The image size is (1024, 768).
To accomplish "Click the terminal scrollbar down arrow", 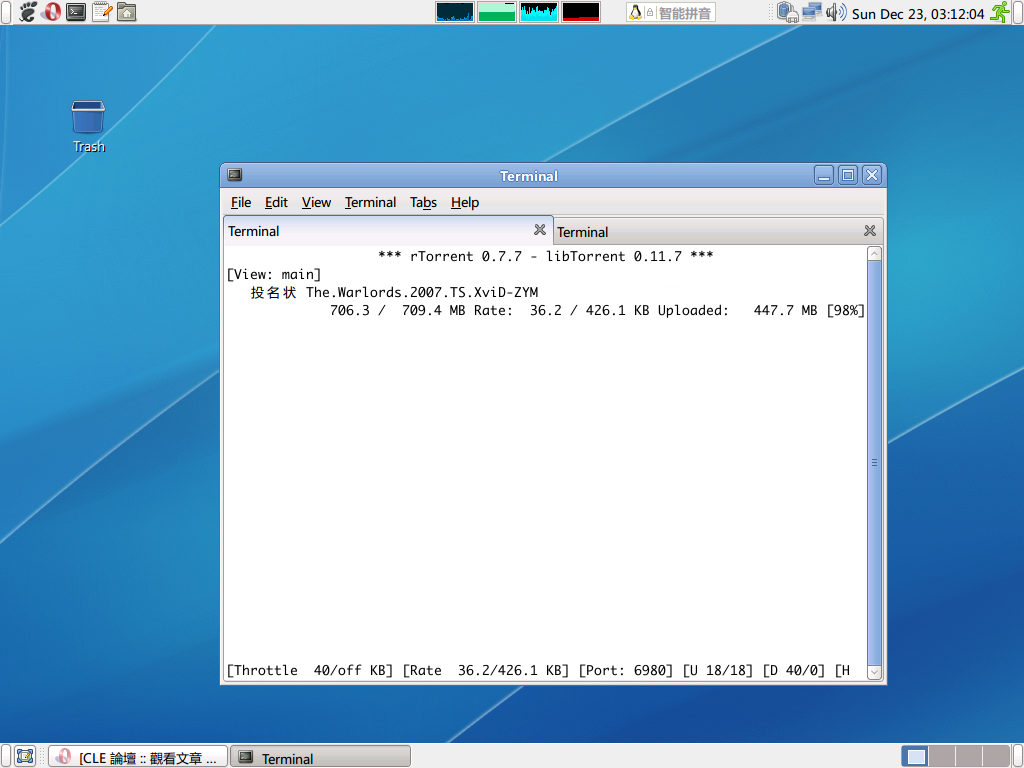I will click(874, 672).
